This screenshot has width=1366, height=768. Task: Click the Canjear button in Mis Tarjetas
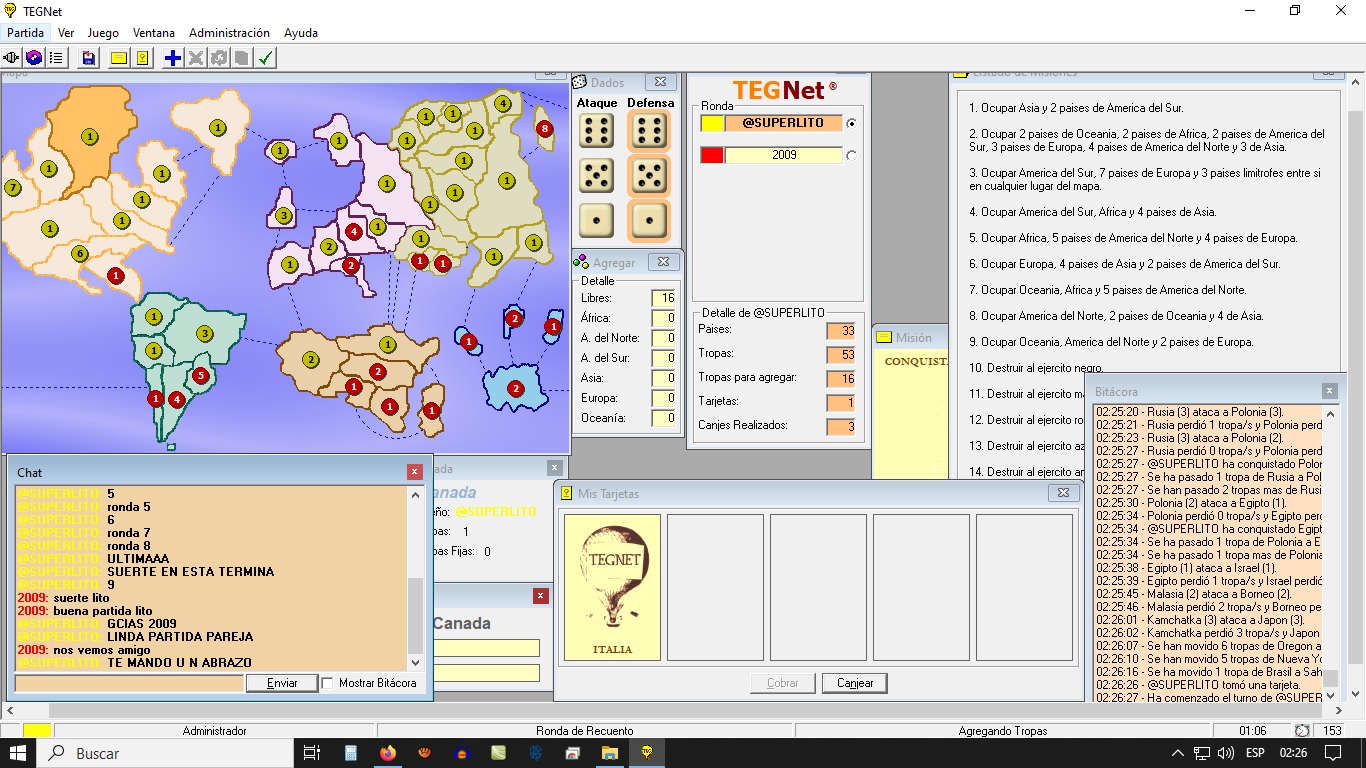click(854, 683)
